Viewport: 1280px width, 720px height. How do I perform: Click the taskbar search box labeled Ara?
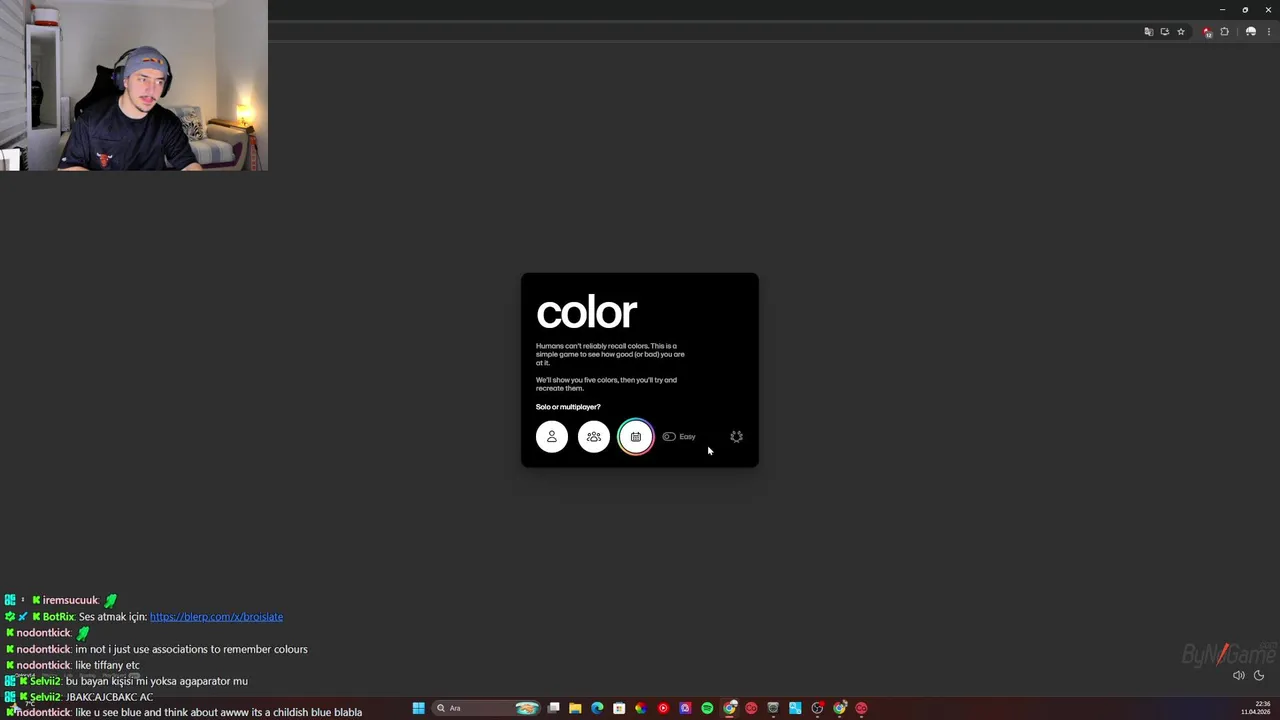click(x=487, y=708)
